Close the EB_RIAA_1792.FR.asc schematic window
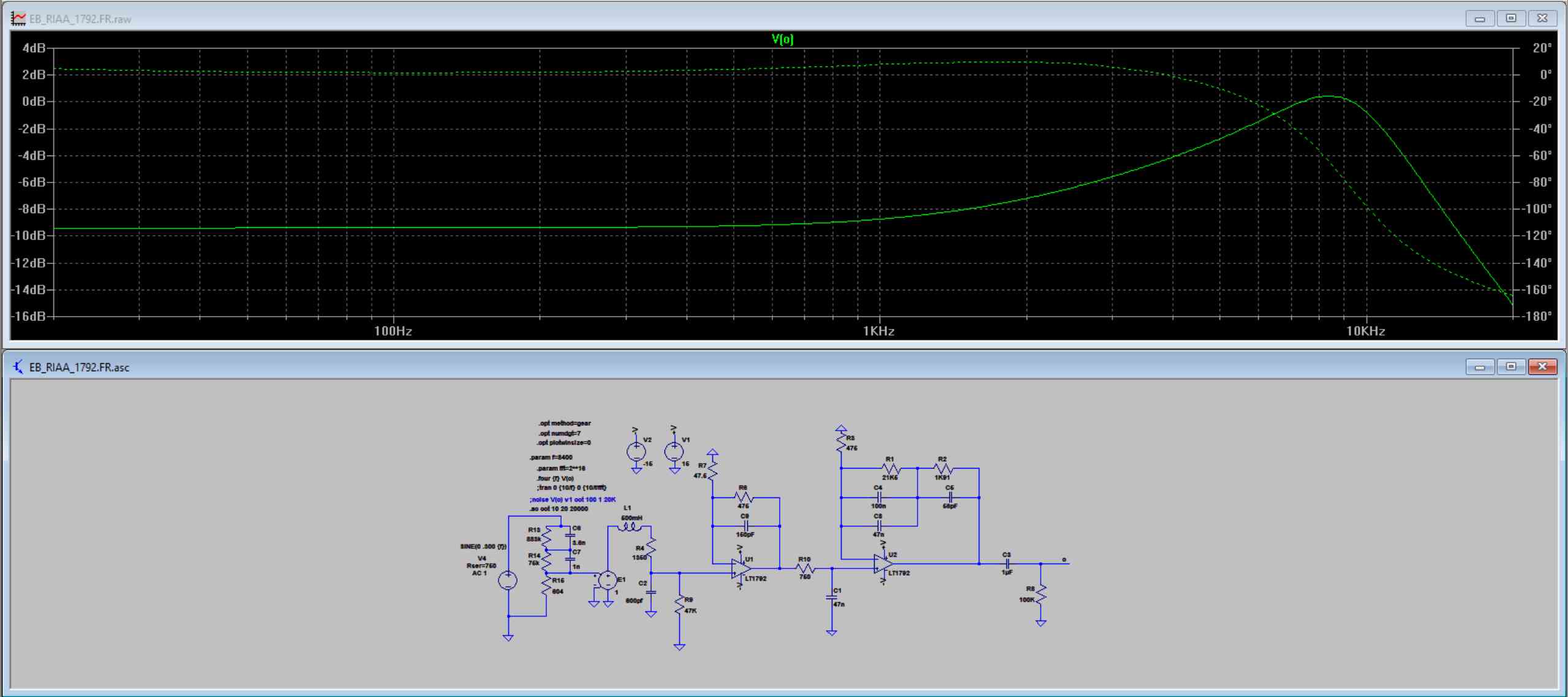 1542,366
